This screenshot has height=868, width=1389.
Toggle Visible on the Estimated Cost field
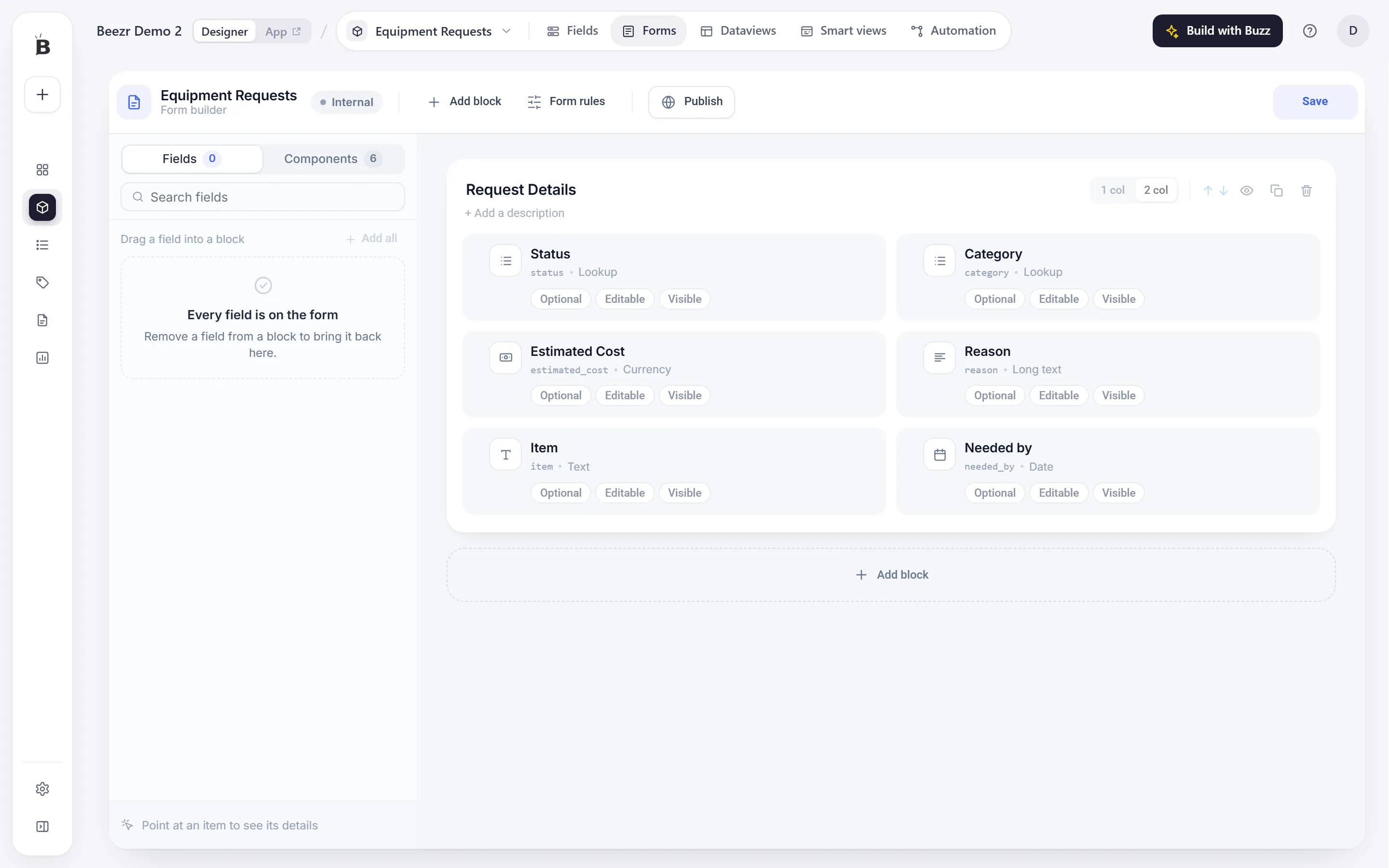click(684, 395)
